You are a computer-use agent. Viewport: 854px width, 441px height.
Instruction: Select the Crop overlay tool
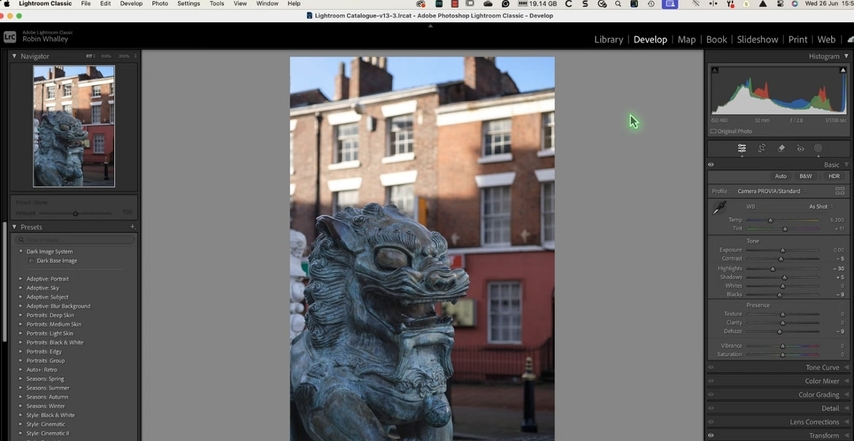pos(761,148)
